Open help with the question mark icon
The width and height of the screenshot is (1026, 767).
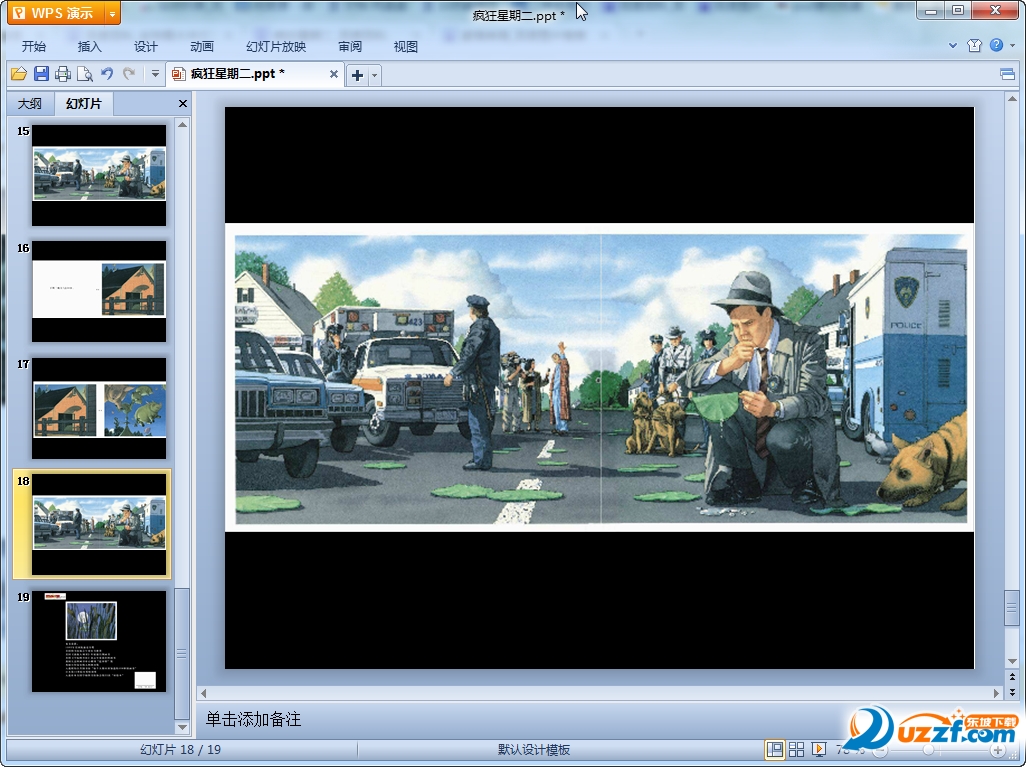pyautogui.click(x=996, y=45)
